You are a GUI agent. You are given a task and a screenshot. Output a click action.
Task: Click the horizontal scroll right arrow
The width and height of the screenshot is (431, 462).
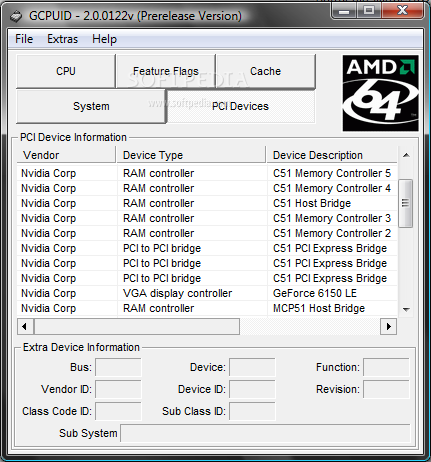(388, 326)
